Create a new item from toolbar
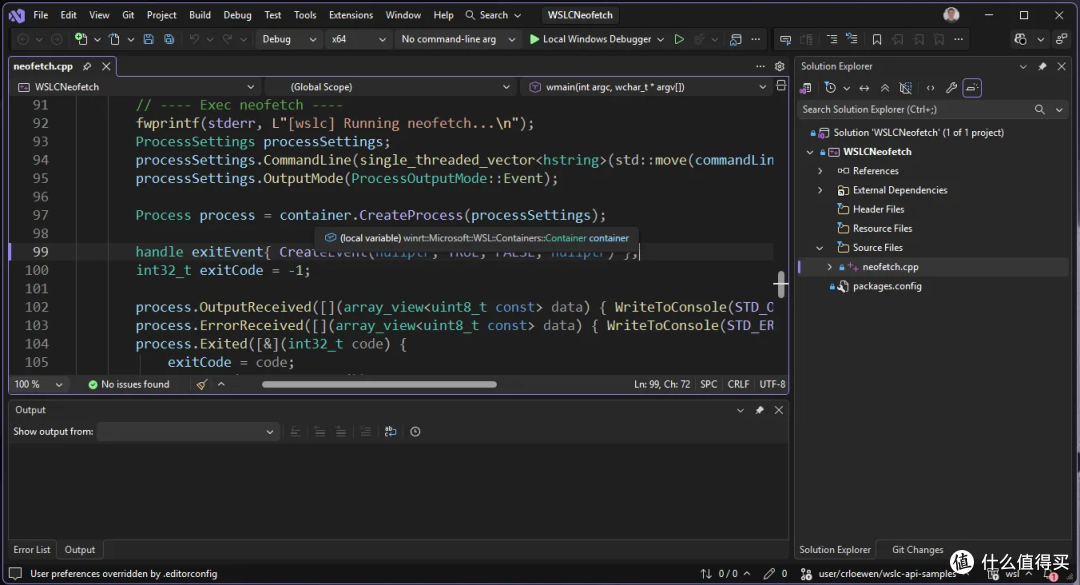The image size is (1080, 585). [81, 39]
